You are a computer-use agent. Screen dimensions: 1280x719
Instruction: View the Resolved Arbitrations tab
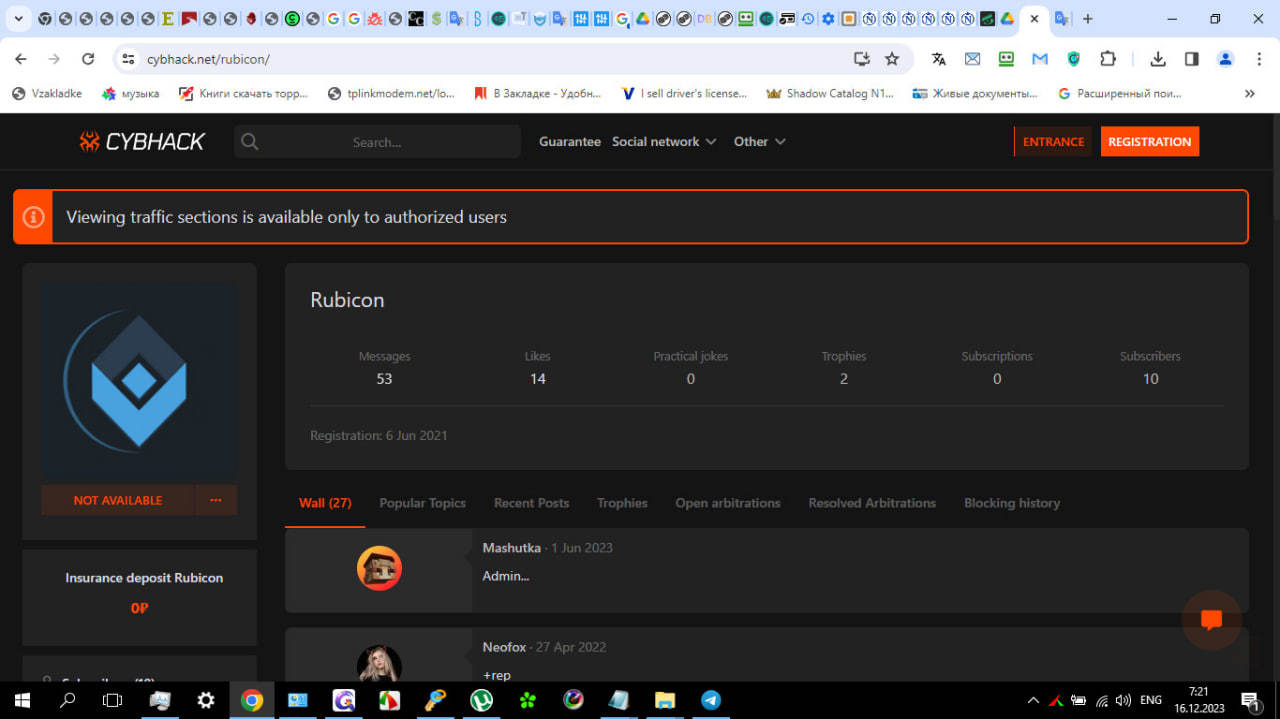(872, 503)
